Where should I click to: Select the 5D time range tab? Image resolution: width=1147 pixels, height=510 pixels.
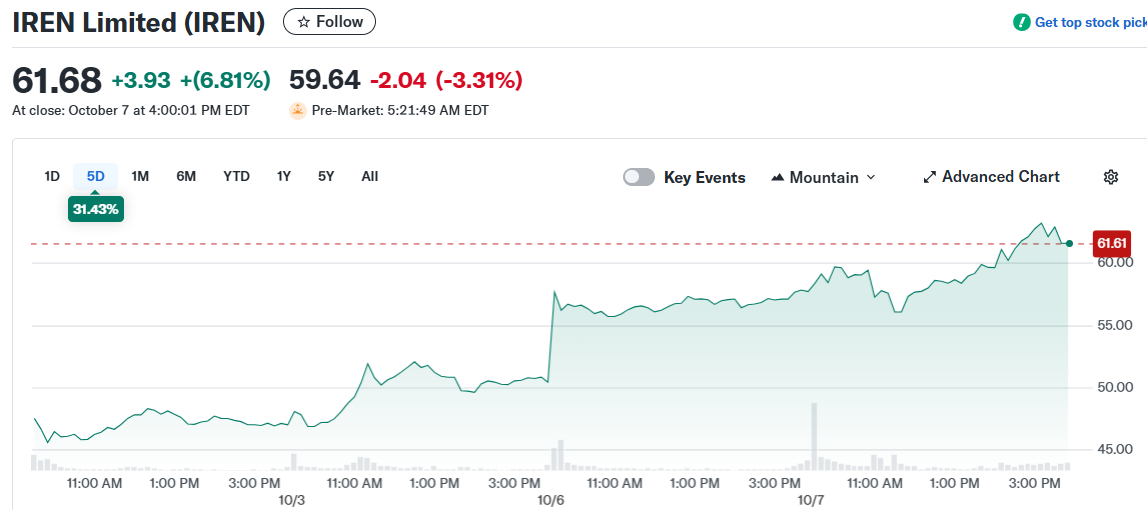95,177
